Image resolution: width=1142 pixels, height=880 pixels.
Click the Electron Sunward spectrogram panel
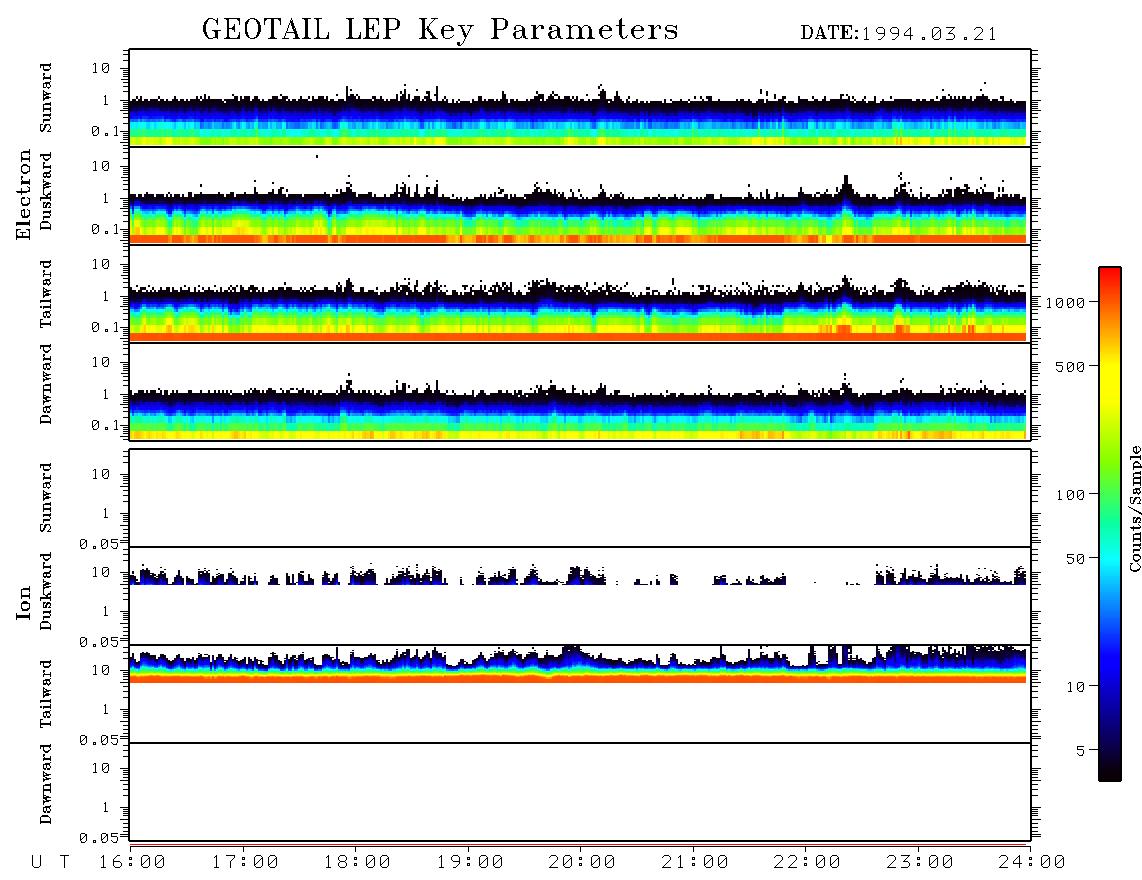[580, 98]
